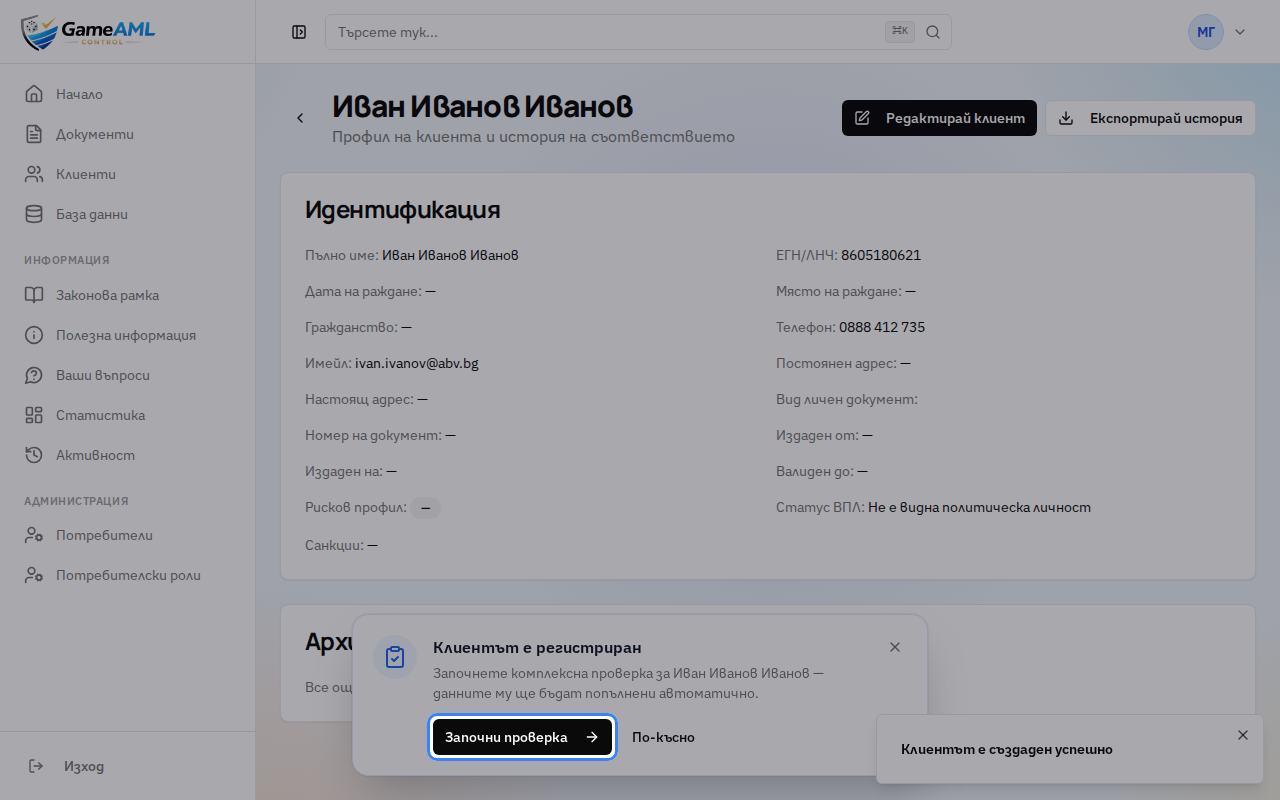Choose По-късно in the dialog
This screenshot has height=800, width=1280.
tap(663, 737)
